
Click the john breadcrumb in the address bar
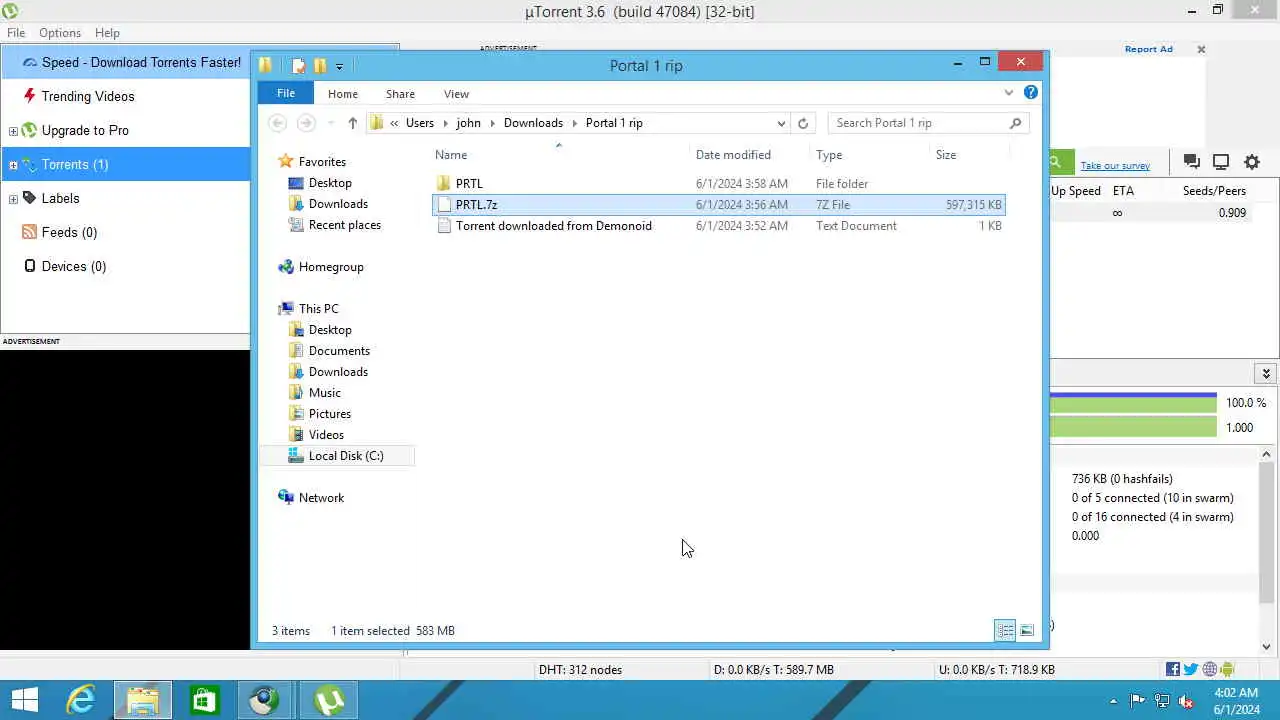coord(468,123)
